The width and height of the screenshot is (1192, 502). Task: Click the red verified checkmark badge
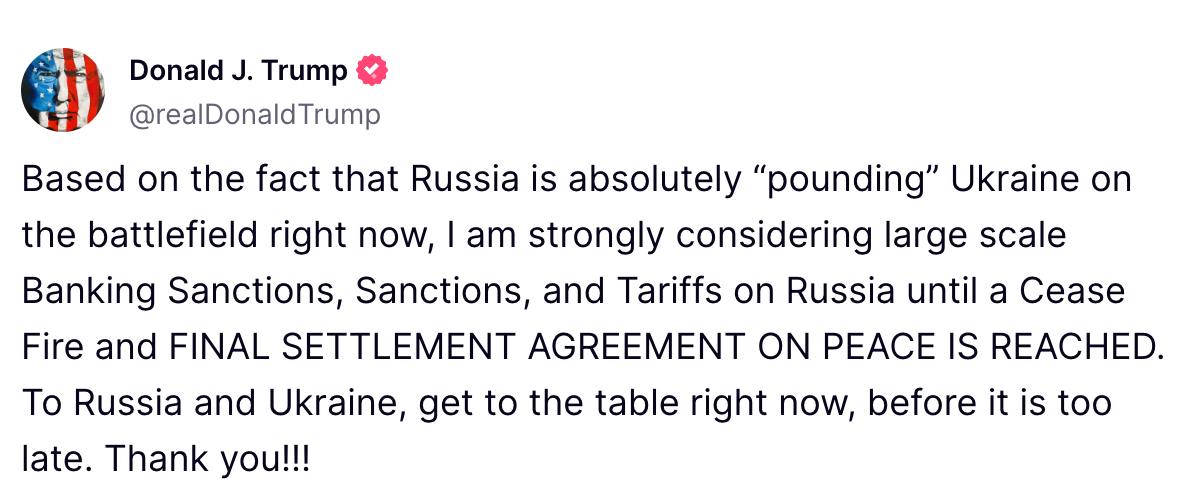pos(372,71)
